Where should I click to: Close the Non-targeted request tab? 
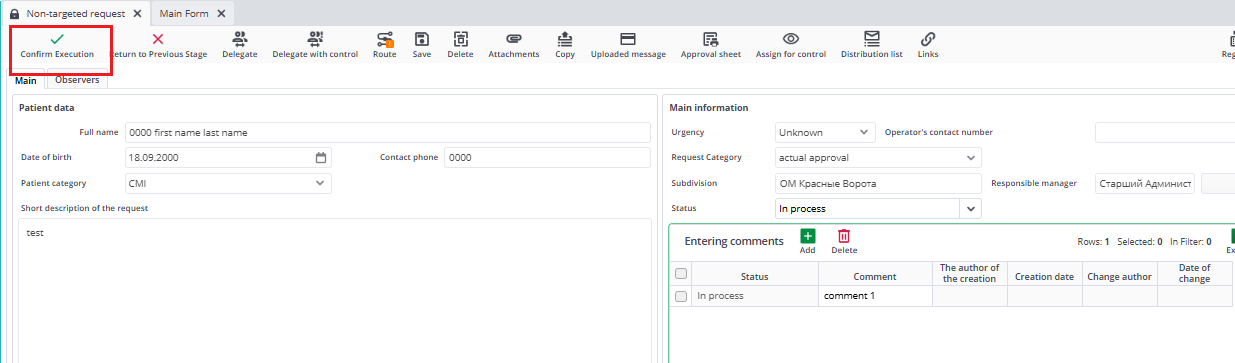138,14
